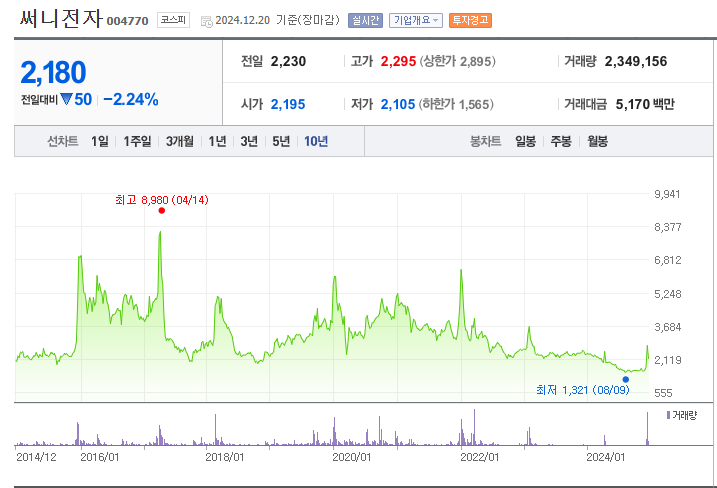Select the 3개월 line chart tab
The height and width of the screenshot is (488, 717).
[180, 141]
